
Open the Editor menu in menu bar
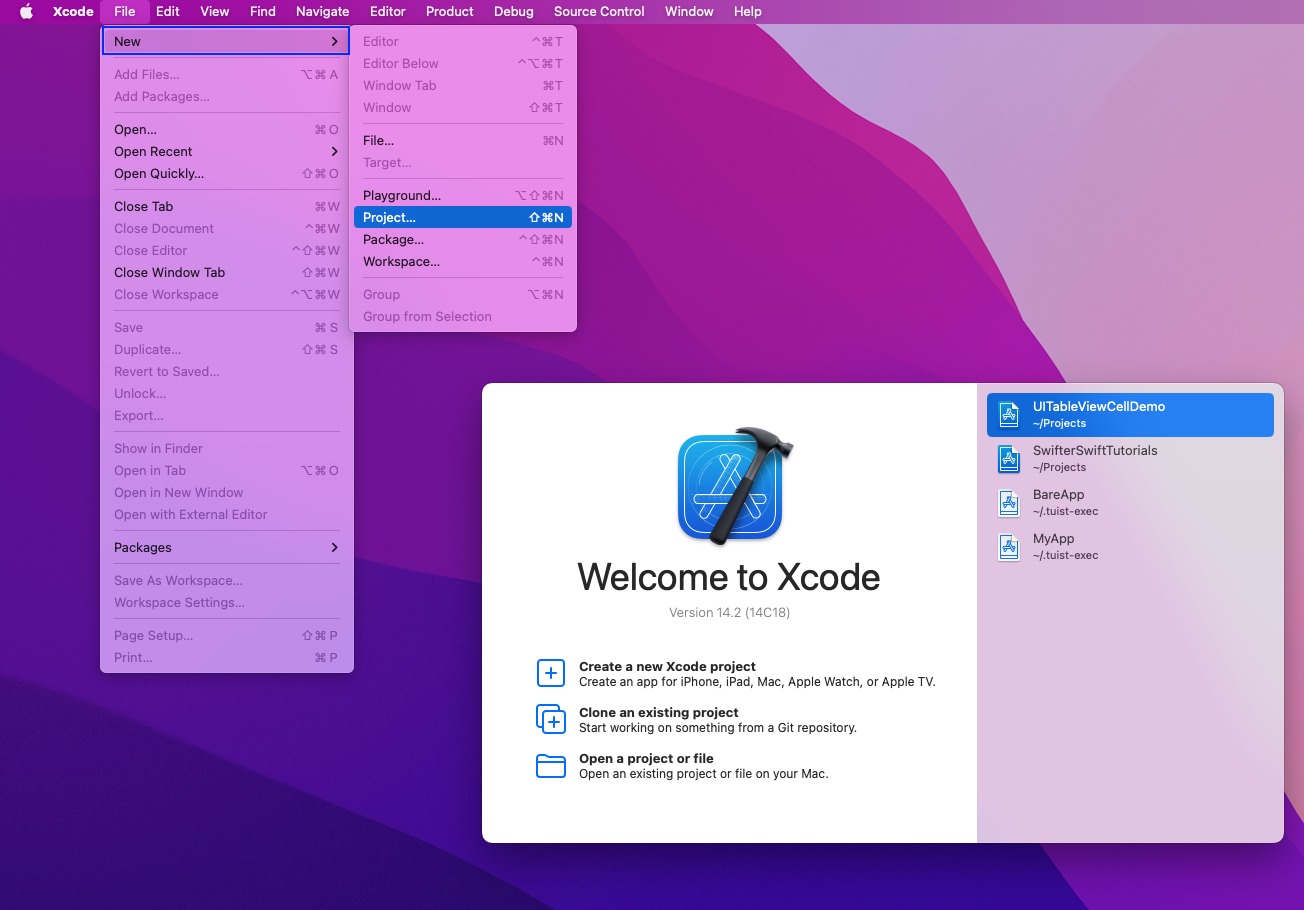pos(388,12)
